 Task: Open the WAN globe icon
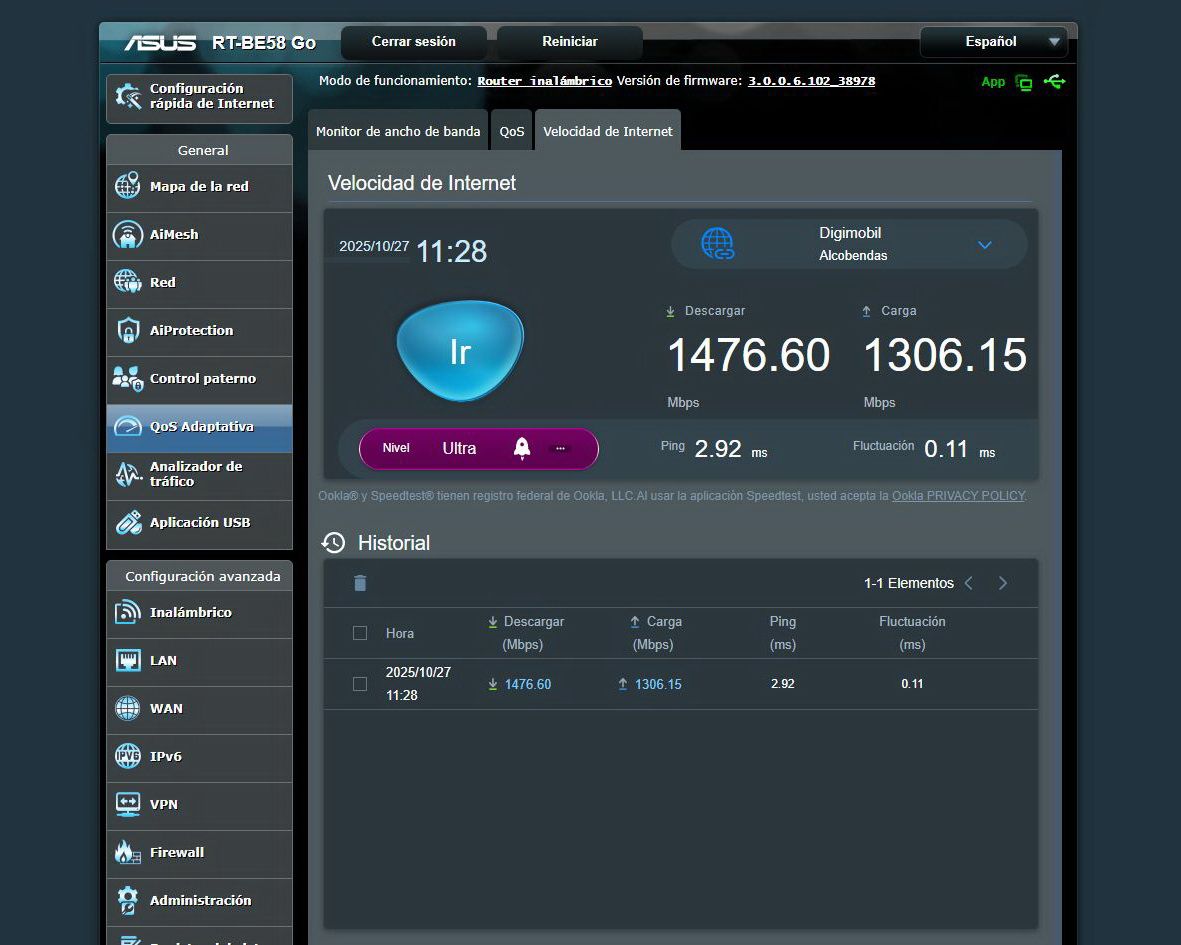[127, 708]
